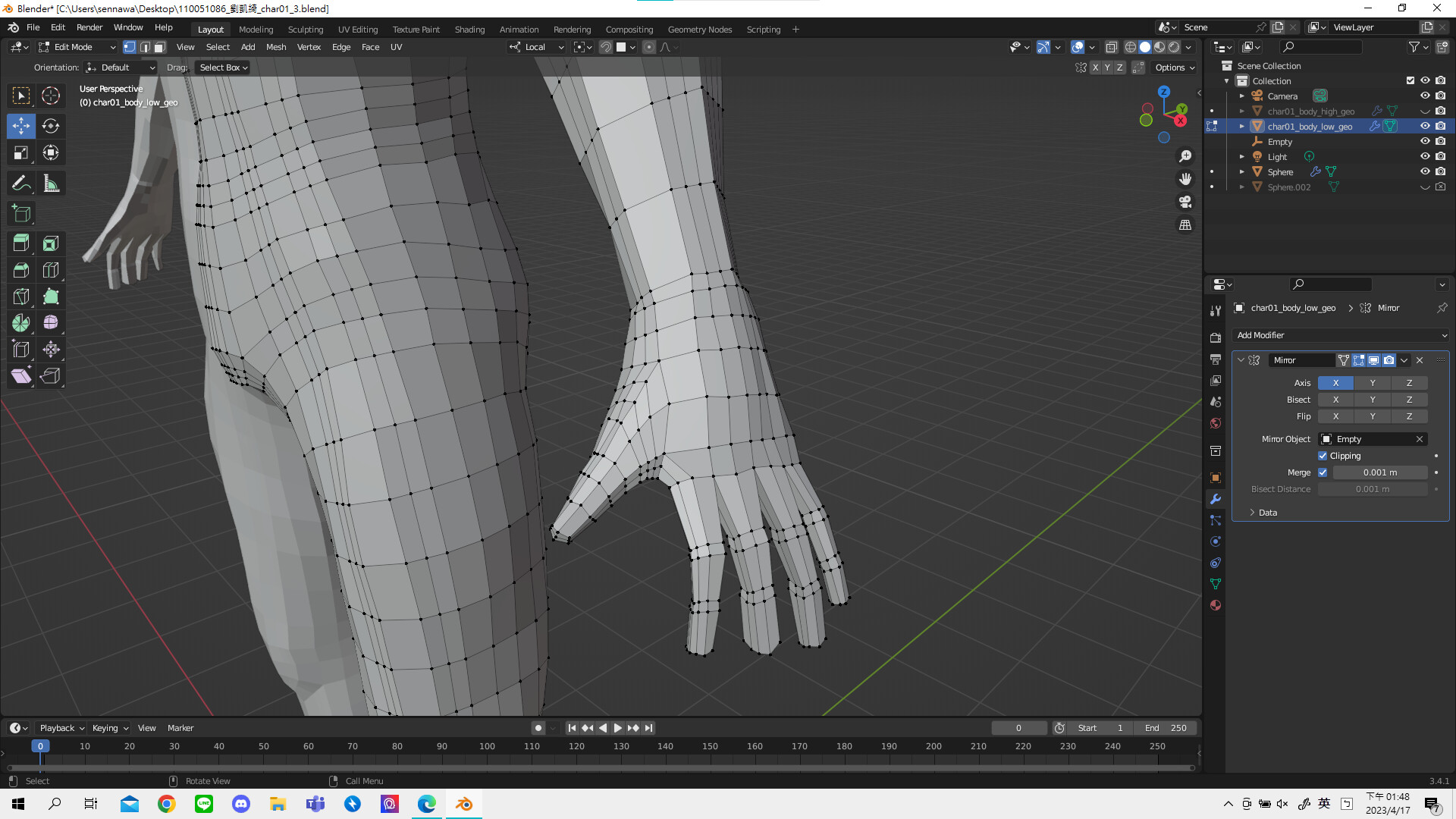The height and width of the screenshot is (819, 1456).
Task: Select the Loop Cut tool
Action: (x=51, y=270)
